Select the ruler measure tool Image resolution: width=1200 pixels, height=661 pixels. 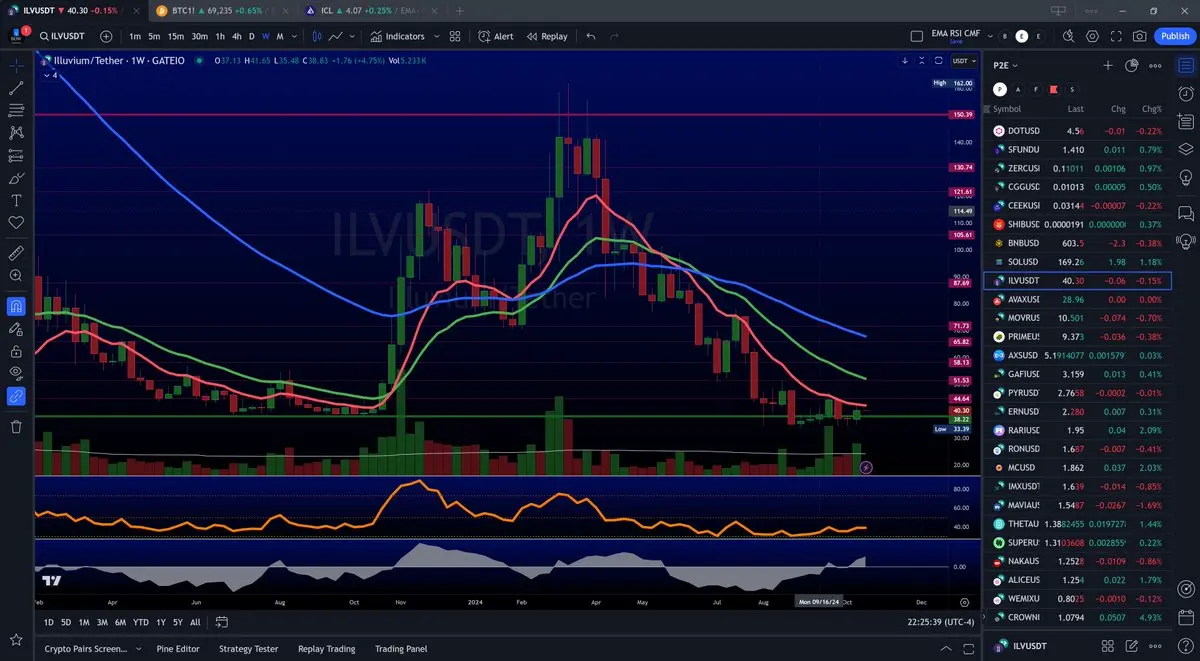point(16,252)
